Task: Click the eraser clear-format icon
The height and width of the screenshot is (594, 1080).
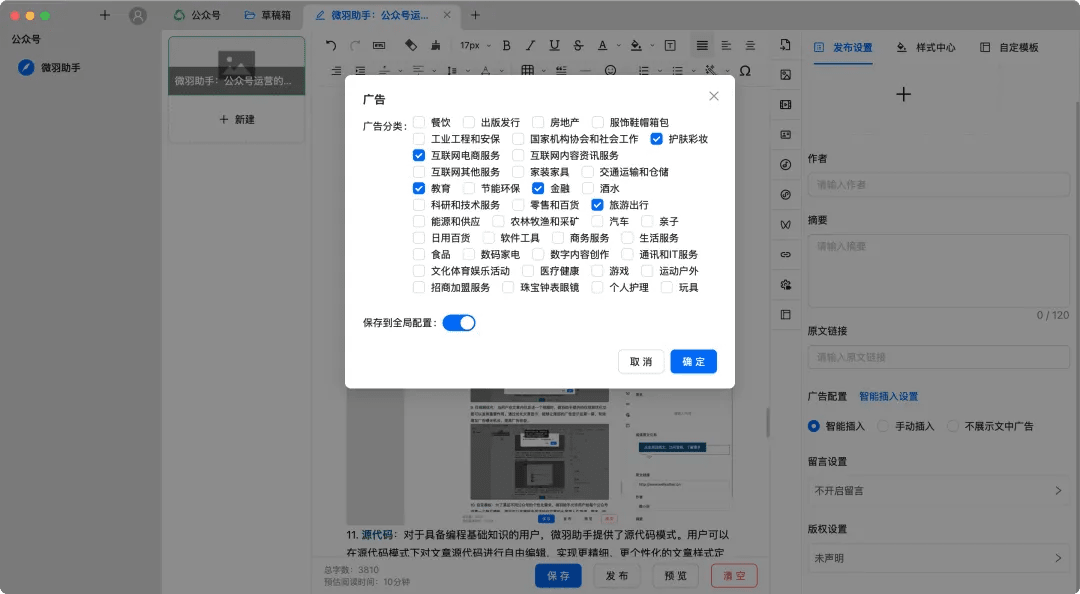Action: point(410,45)
